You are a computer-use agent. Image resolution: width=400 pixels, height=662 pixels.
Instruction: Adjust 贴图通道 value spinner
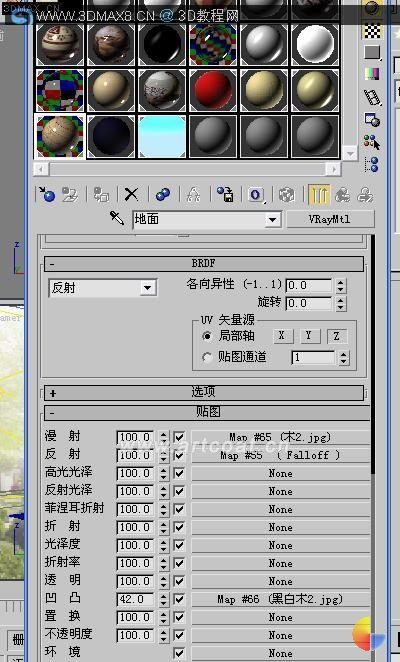pyautogui.click(x=343, y=358)
